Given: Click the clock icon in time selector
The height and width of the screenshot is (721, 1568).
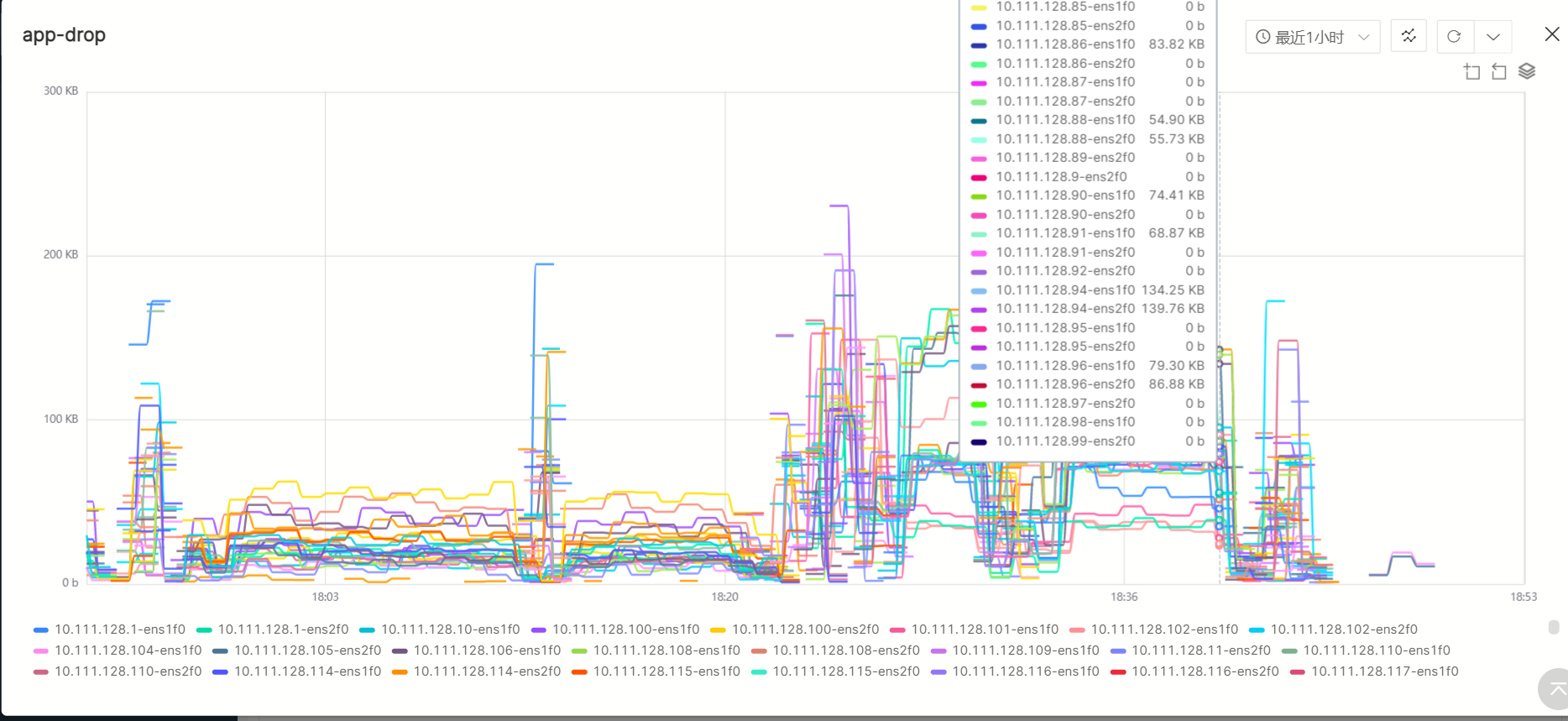Looking at the screenshot, I should (1262, 37).
